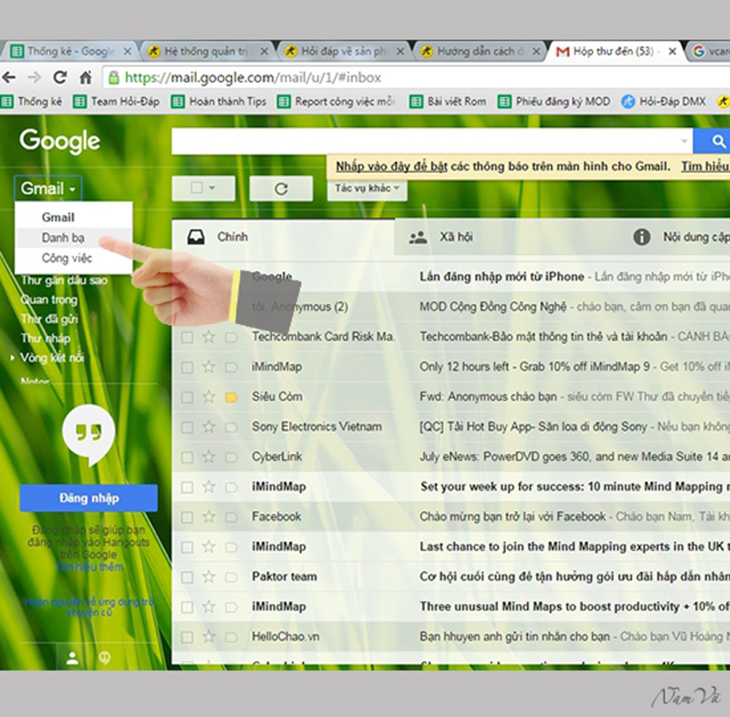Switch to the 'Hướng dẫn cách' browser tab

[480, 51]
